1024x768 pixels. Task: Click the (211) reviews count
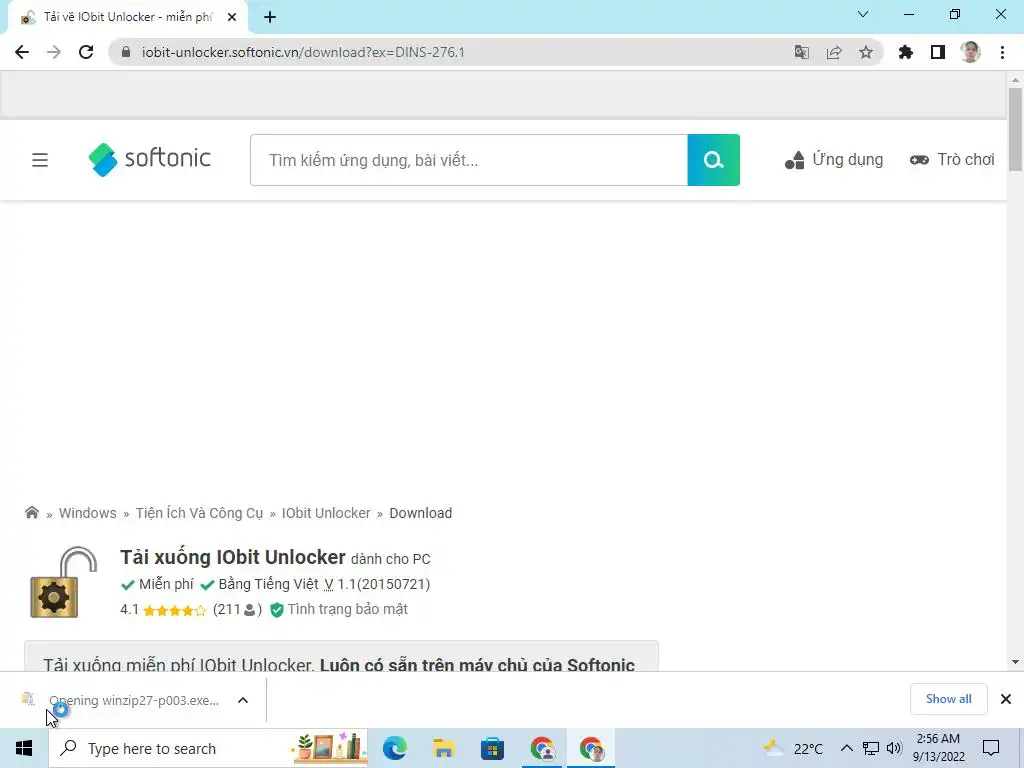pyautogui.click(x=237, y=610)
